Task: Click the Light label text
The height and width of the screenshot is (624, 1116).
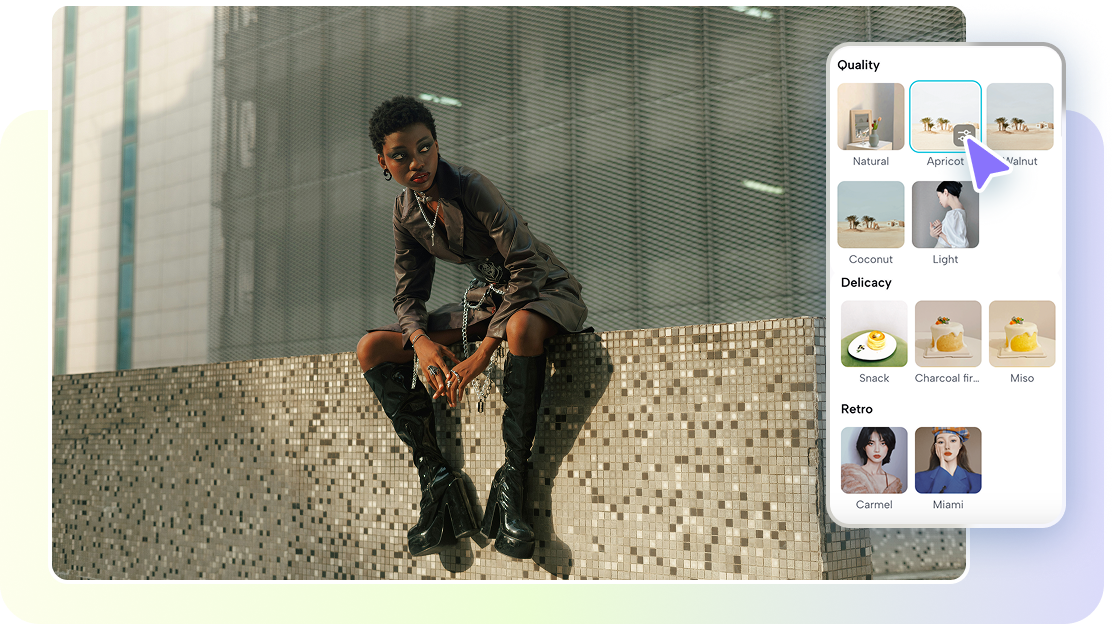Action: (x=945, y=259)
